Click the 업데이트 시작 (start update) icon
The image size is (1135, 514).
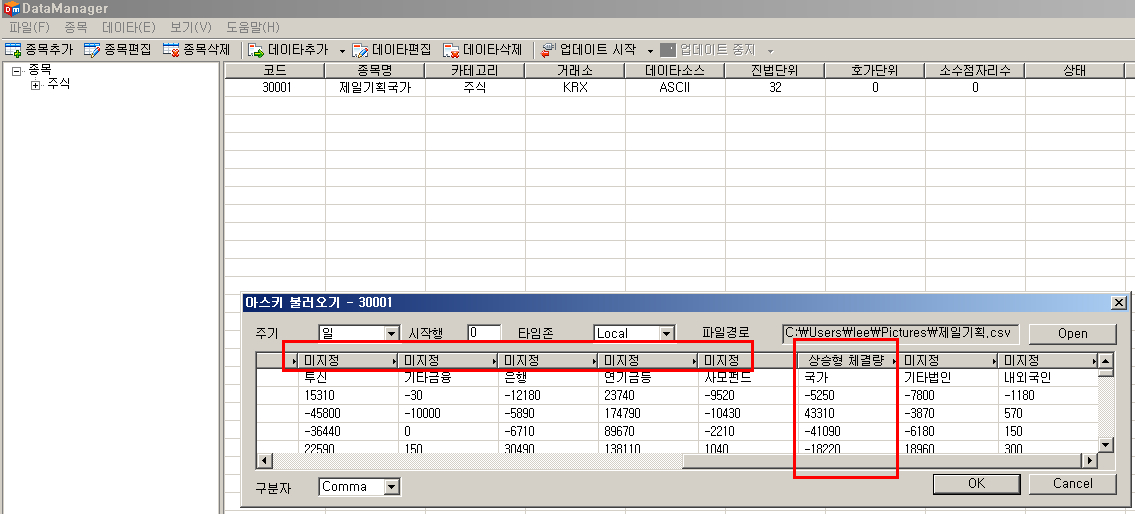(549, 49)
